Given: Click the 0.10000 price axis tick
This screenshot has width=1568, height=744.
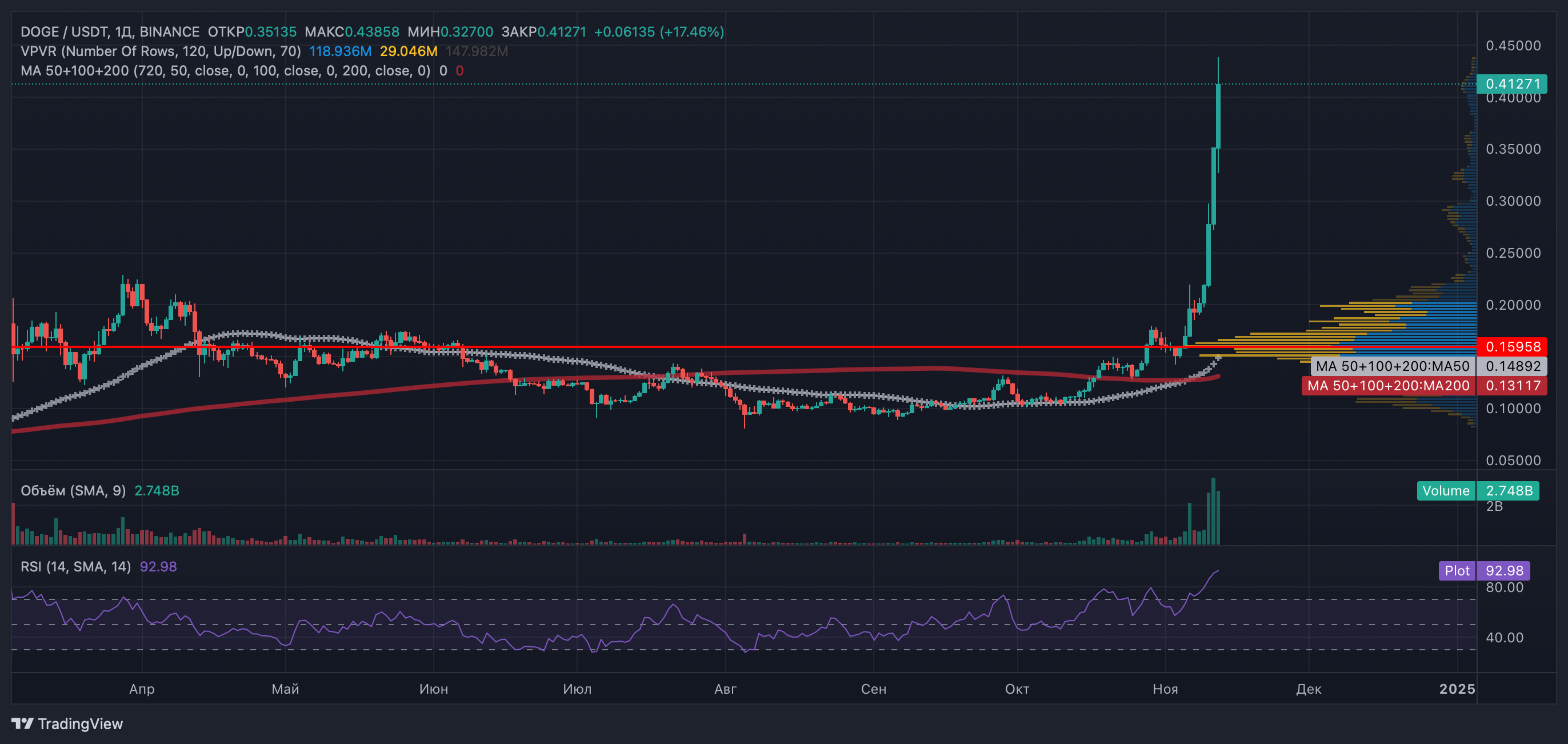Looking at the screenshot, I should point(1513,409).
